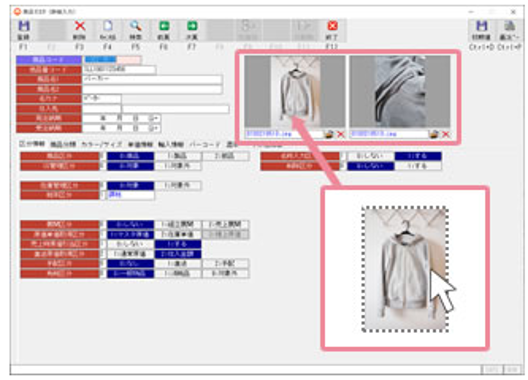Viewport: 528px width, 380px height.
Task: Click the F1 register (save) icon
Action: pyautogui.click(x=24, y=26)
